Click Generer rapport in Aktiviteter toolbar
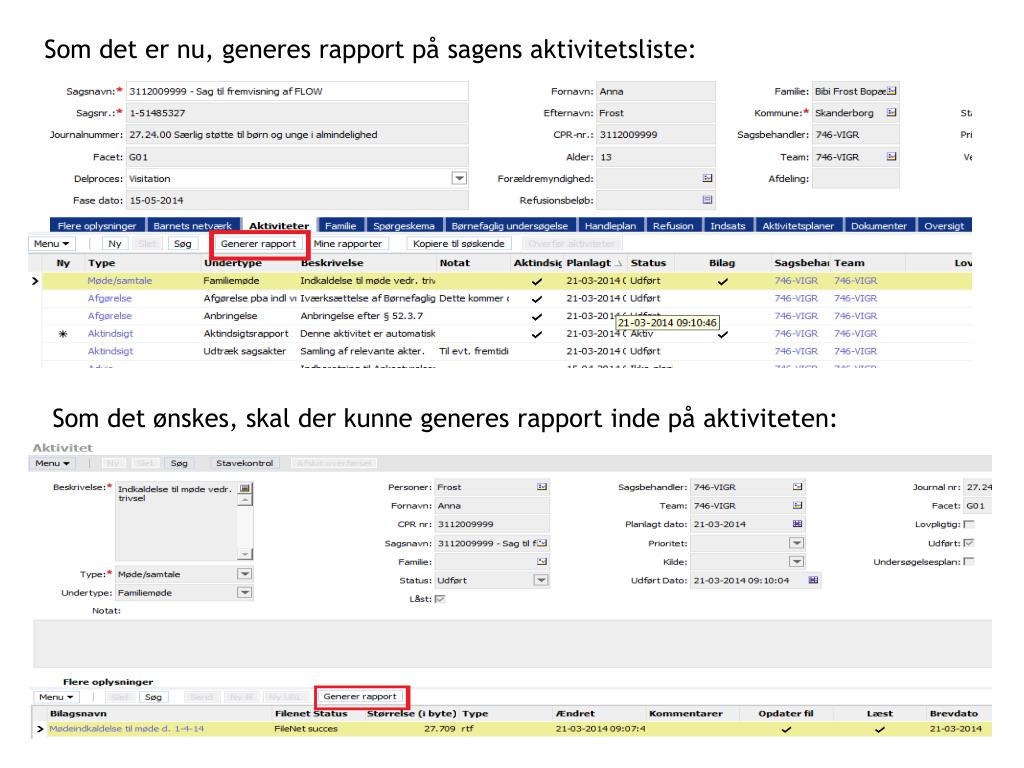This screenshot has width=1024, height=768. tap(259, 244)
